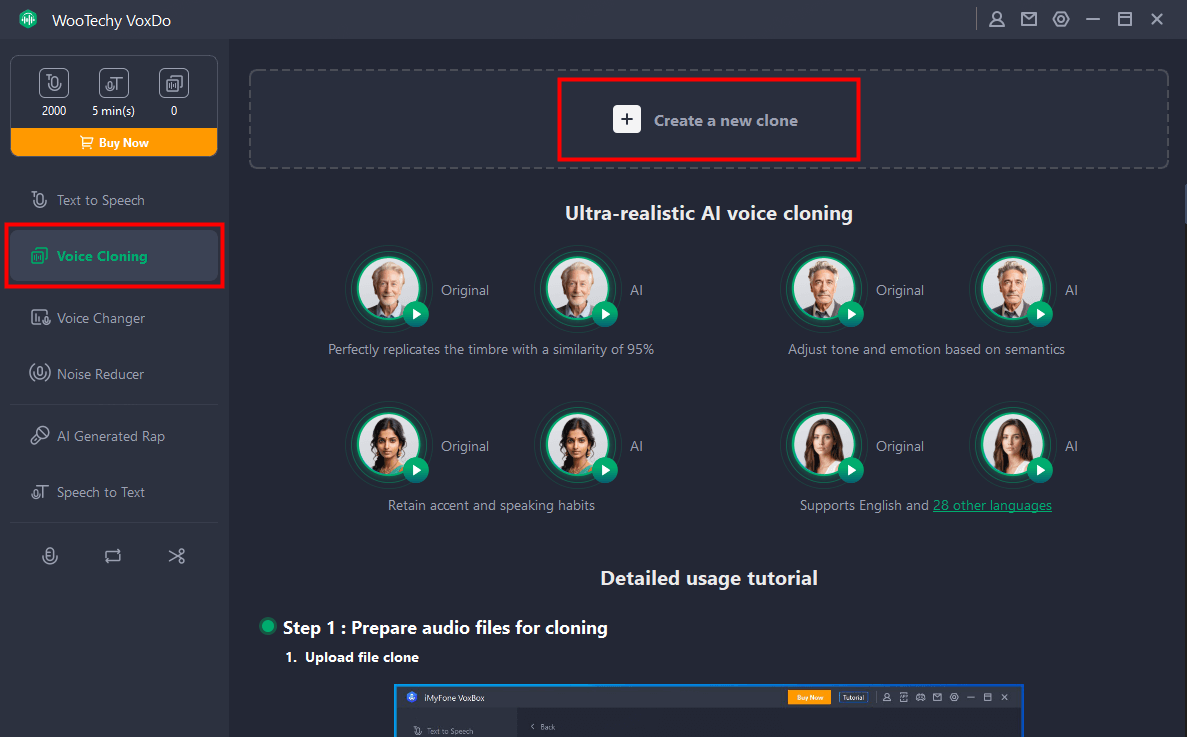Open settings hexagon icon in title bar

pyautogui.click(x=1061, y=19)
